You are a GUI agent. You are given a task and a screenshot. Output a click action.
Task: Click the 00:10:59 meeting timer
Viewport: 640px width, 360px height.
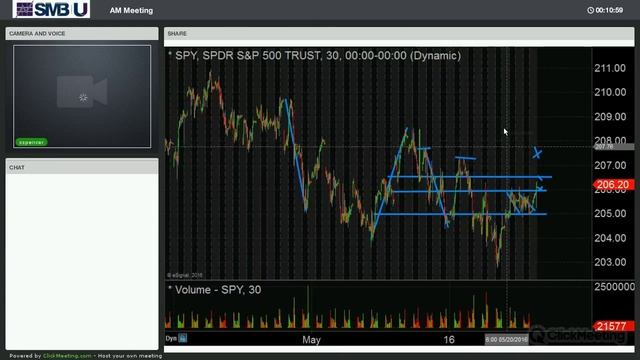[609, 10]
